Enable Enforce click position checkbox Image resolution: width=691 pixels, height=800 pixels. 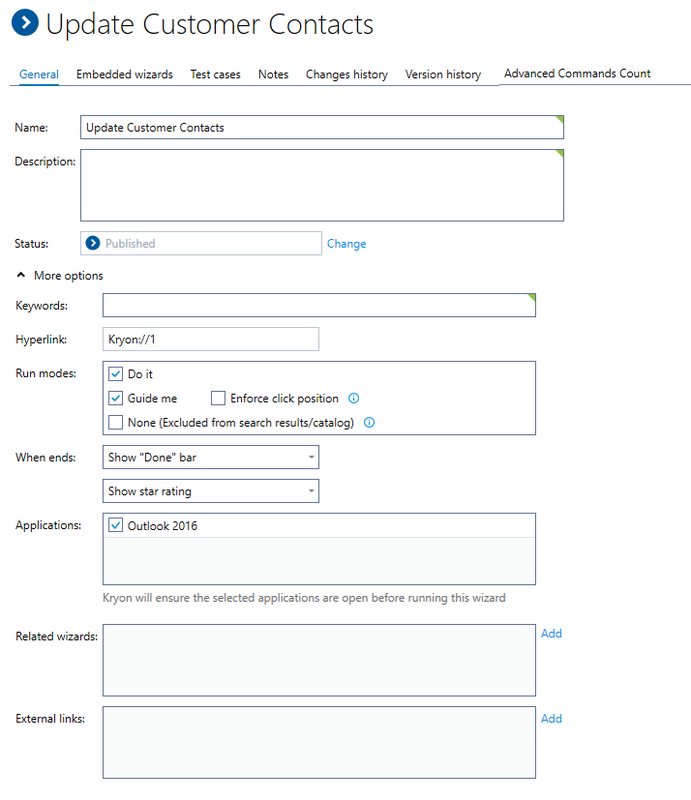click(x=218, y=398)
